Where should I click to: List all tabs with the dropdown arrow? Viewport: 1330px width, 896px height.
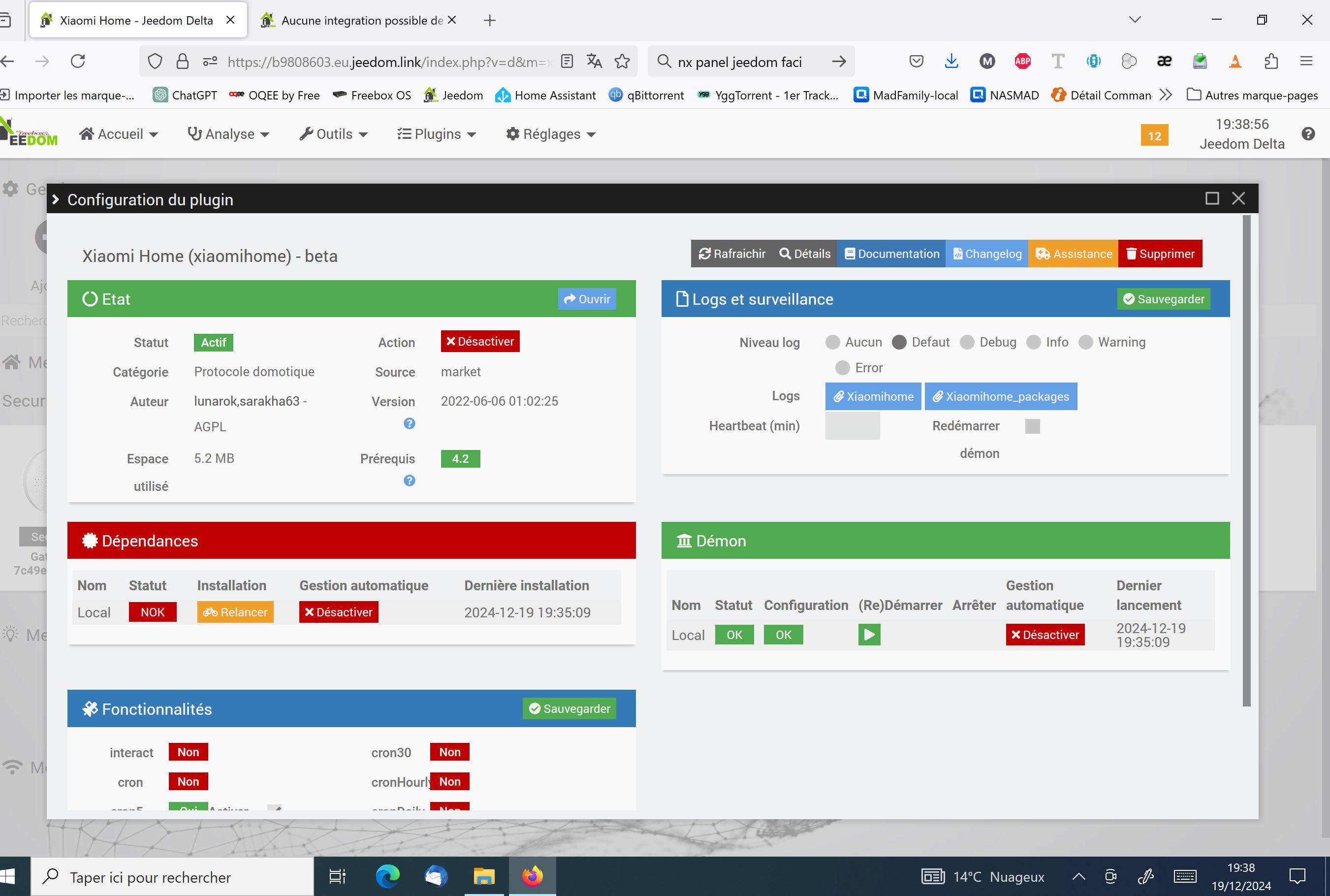(1135, 20)
